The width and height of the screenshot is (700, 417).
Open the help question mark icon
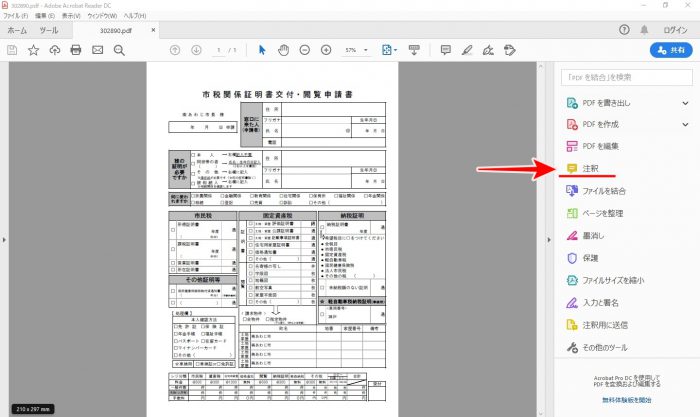pos(624,30)
